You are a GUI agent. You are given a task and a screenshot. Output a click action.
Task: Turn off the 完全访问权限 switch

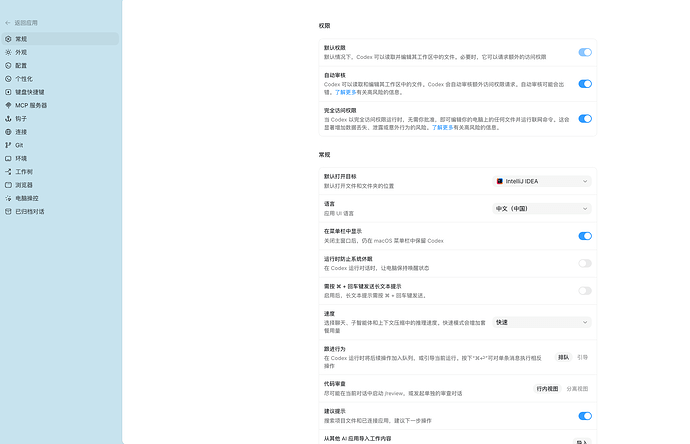coord(585,119)
